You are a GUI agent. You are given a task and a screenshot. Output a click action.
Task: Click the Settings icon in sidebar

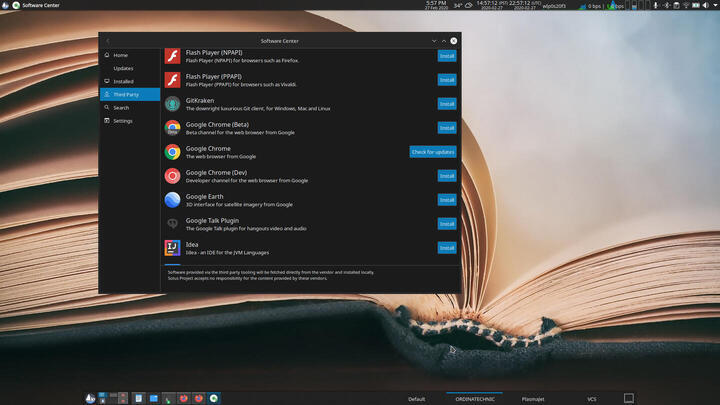[x=107, y=121]
